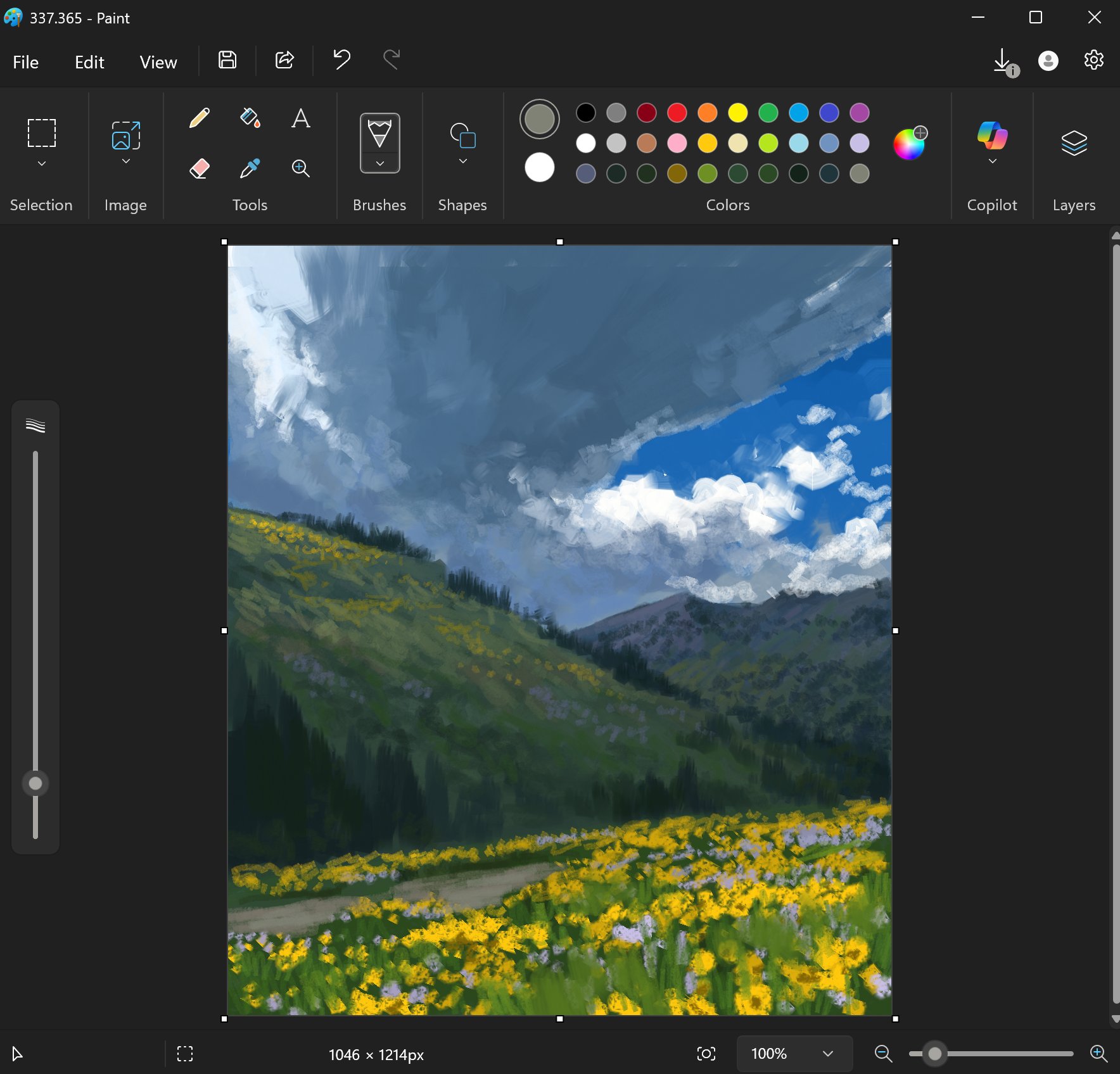1120x1074 pixels.
Task: Undo the last action
Action: (x=341, y=60)
